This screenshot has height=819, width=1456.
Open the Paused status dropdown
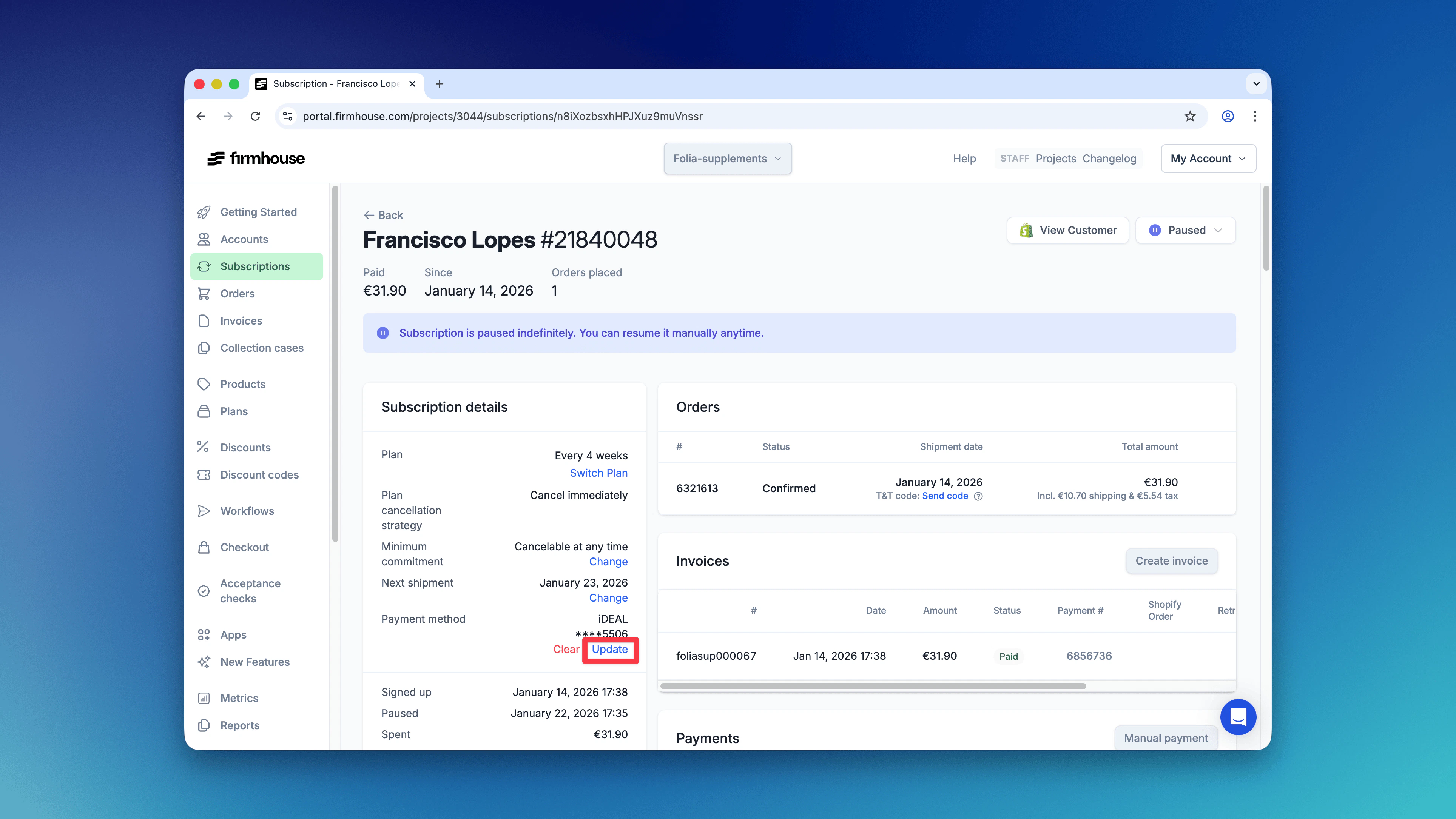pos(1185,230)
